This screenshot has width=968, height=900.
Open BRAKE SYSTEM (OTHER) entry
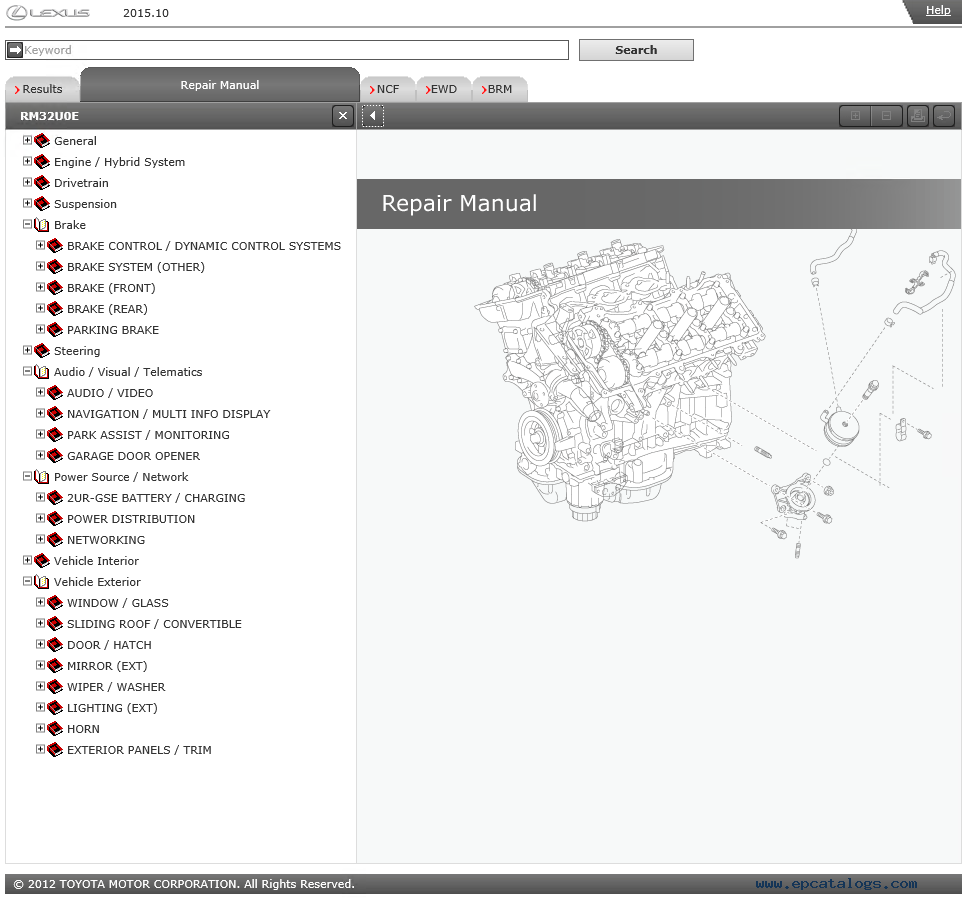coord(136,267)
